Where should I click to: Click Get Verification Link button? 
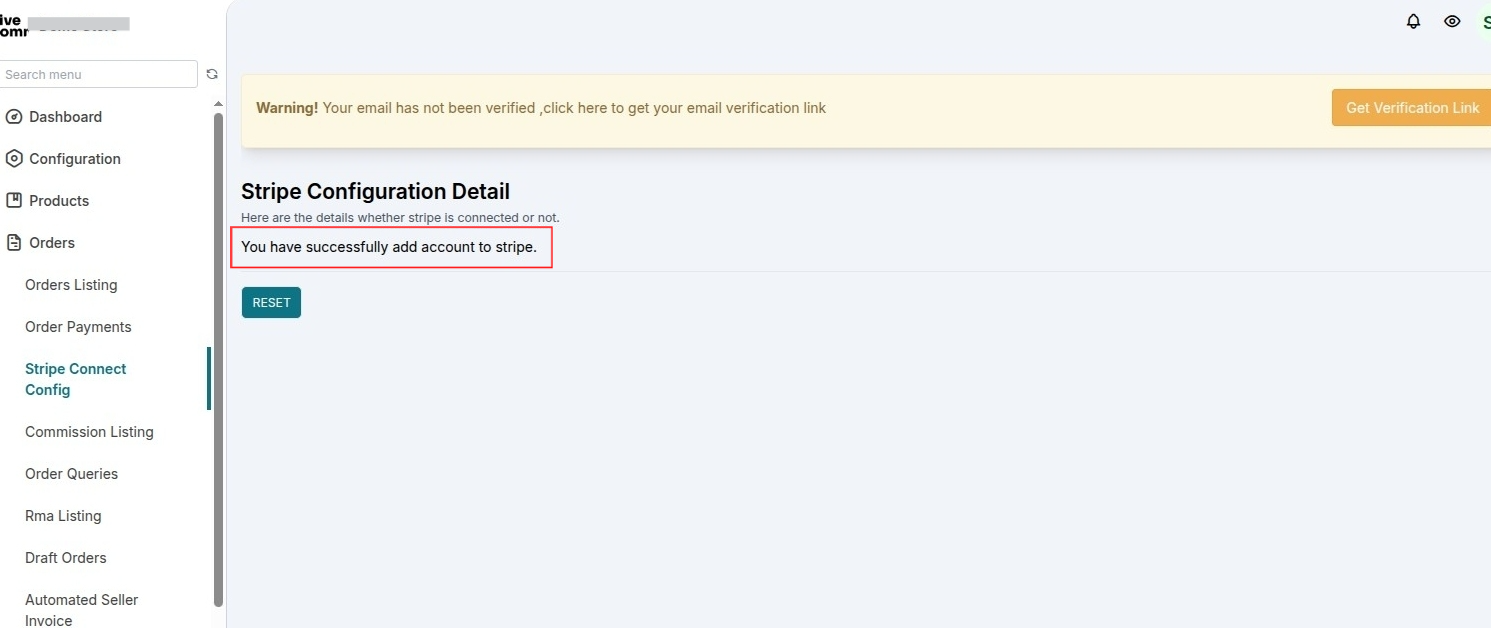1411,108
